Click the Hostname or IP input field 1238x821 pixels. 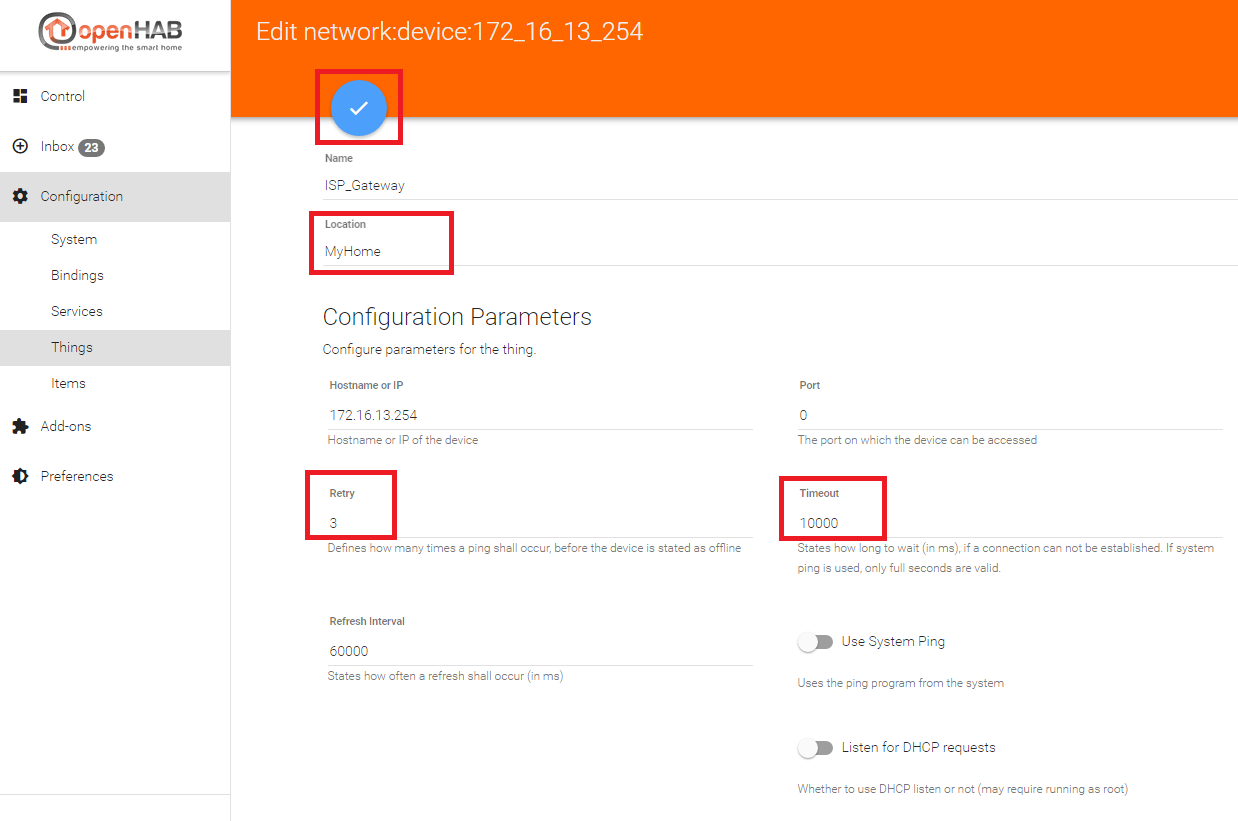540,414
